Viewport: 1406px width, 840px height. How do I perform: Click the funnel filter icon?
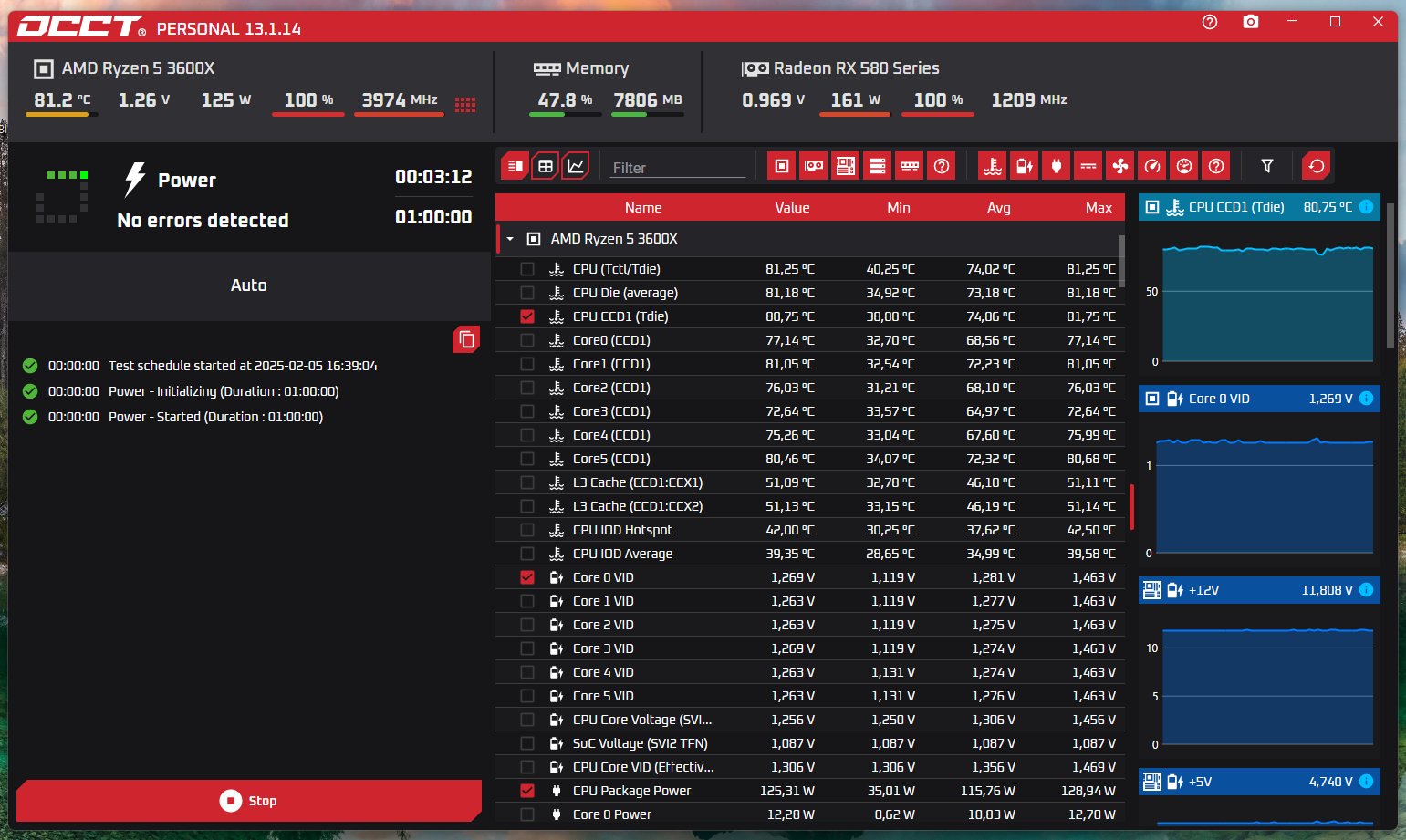coord(1267,166)
